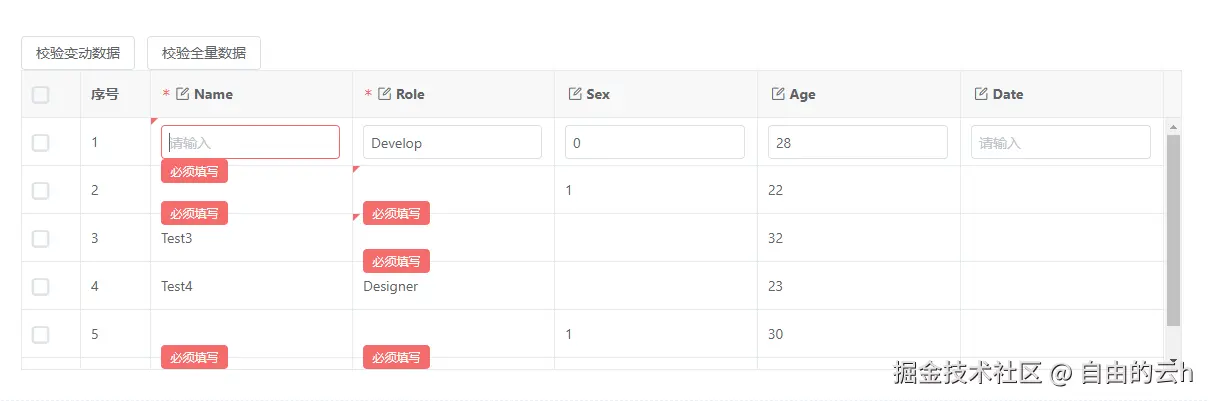Click the Test3 name cell
The image size is (1209, 401).
(x=177, y=239)
